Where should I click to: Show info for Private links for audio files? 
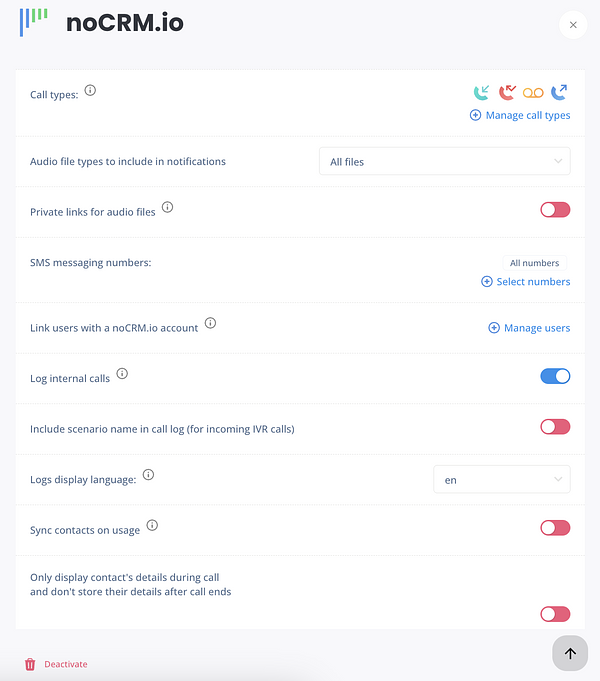pos(167,207)
